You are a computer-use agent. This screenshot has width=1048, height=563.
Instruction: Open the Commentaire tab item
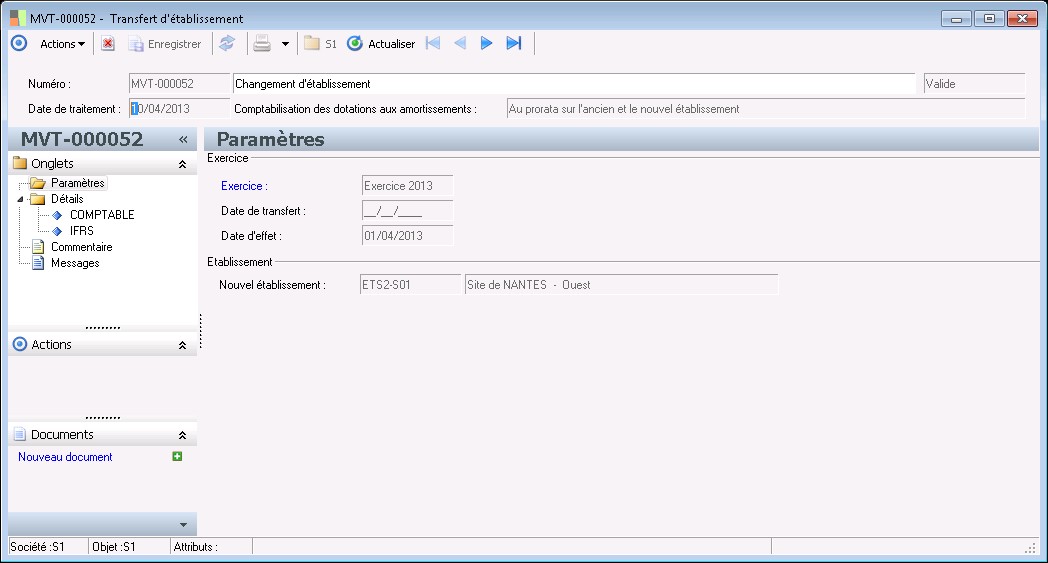point(82,247)
